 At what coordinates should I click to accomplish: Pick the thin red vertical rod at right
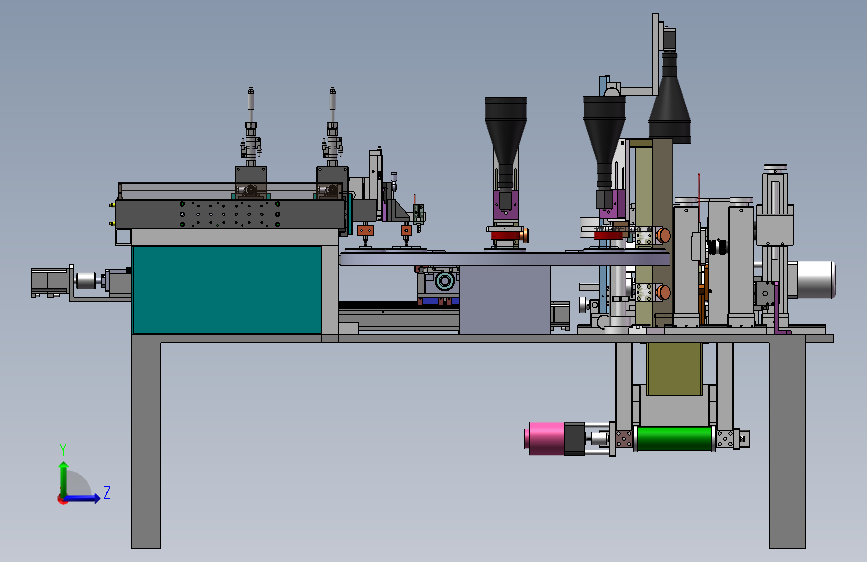(699, 198)
